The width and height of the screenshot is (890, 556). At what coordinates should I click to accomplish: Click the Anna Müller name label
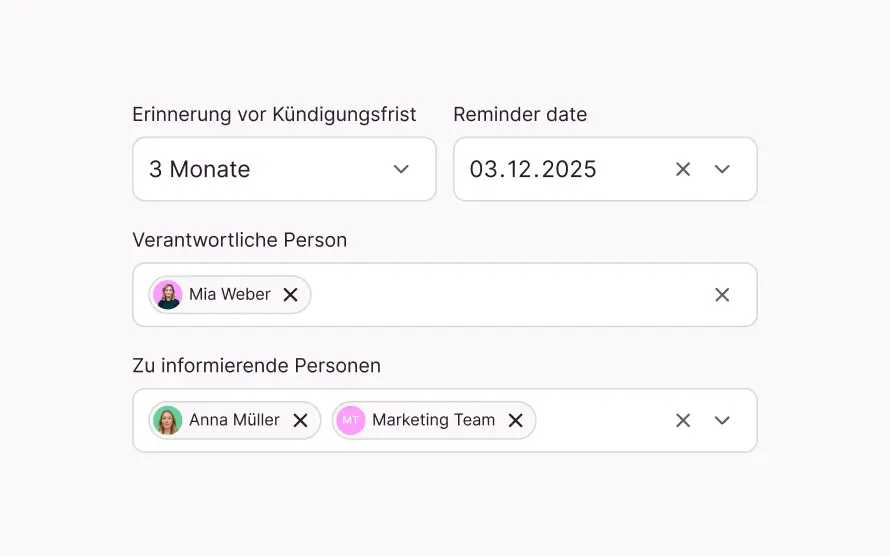[x=234, y=421]
